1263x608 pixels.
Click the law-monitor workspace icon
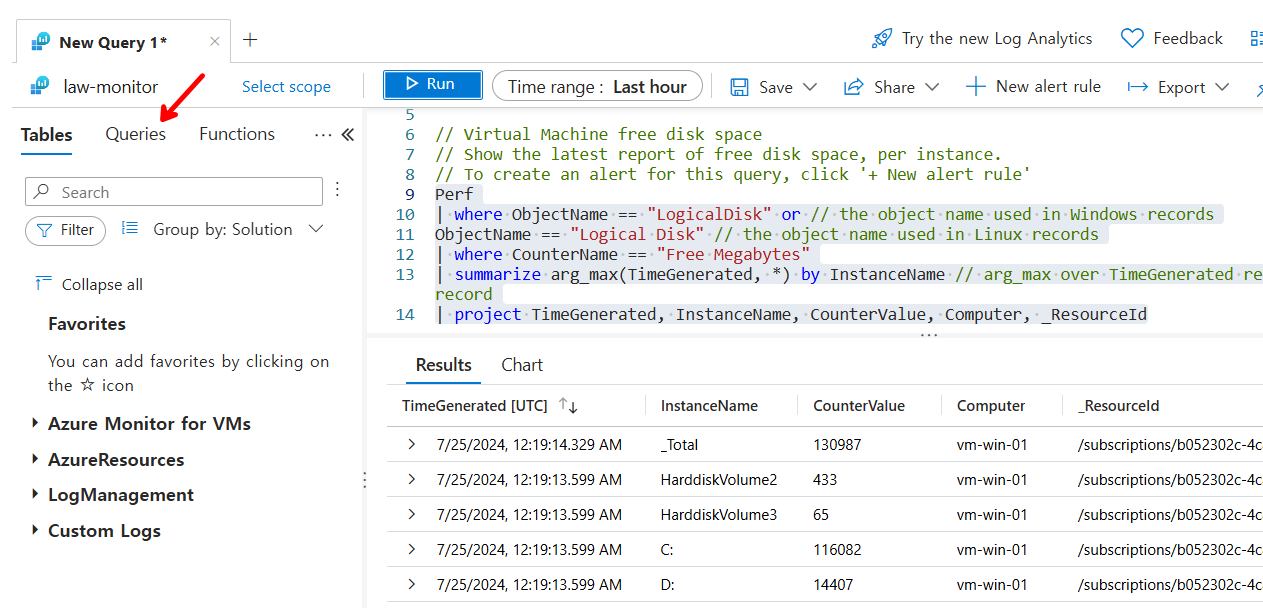click(40, 87)
